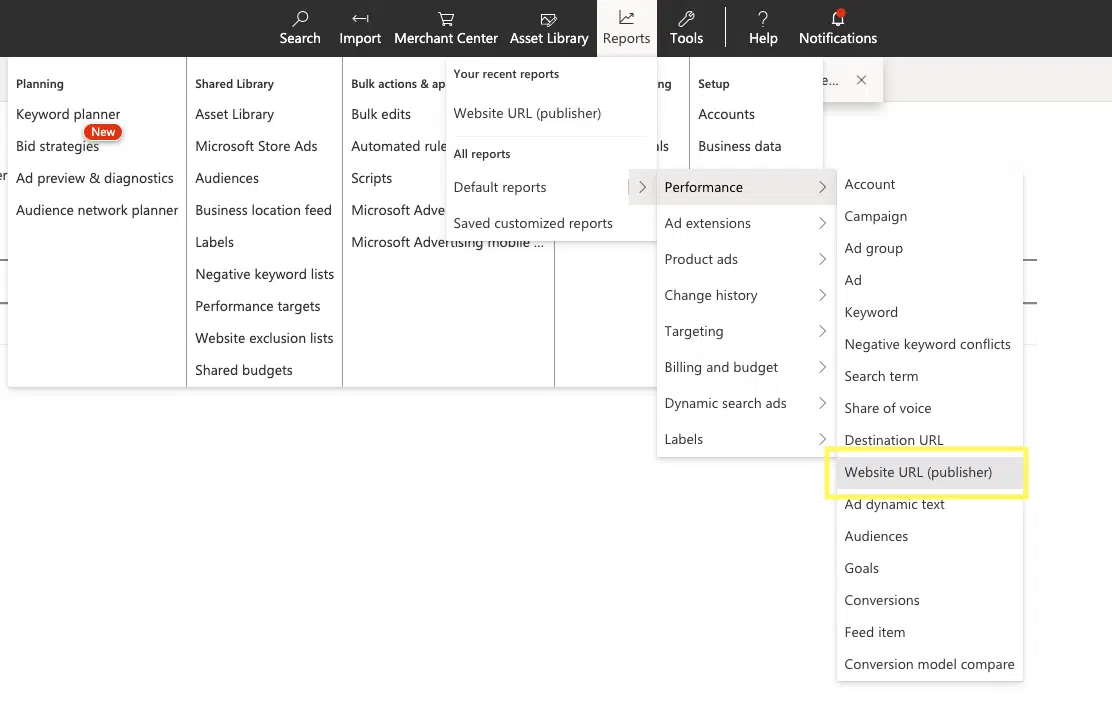Screen dimensions: 1112x703
Task: Open the Tools wrench icon
Action: coord(686,18)
